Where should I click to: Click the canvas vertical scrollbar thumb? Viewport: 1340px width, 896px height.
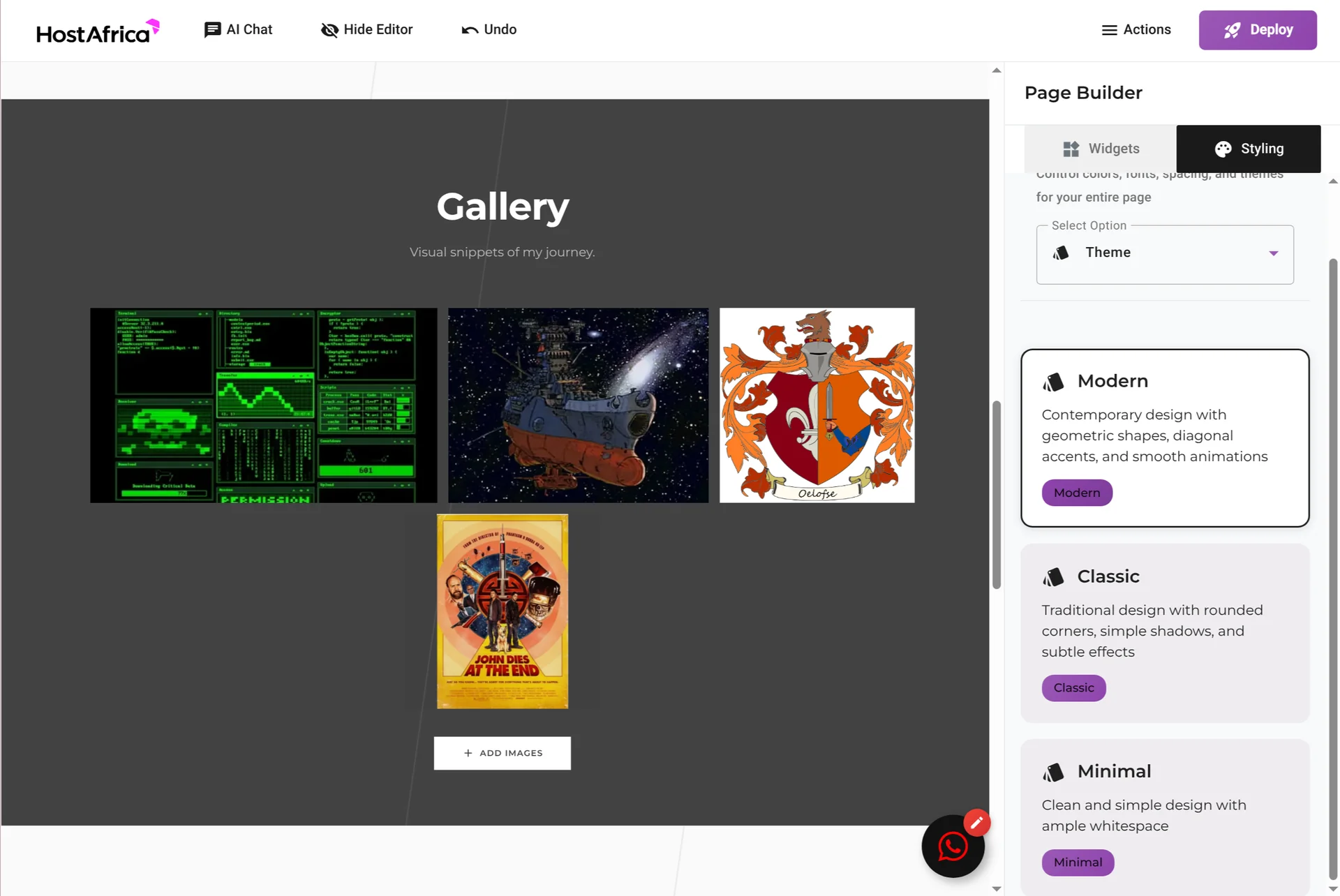(996, 495)
